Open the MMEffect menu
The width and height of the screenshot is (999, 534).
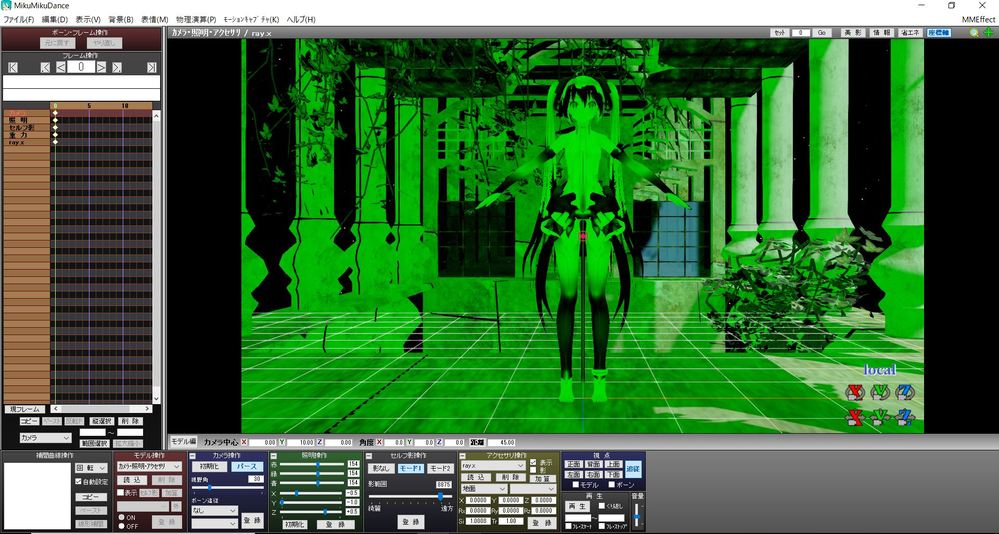point(978,19)
